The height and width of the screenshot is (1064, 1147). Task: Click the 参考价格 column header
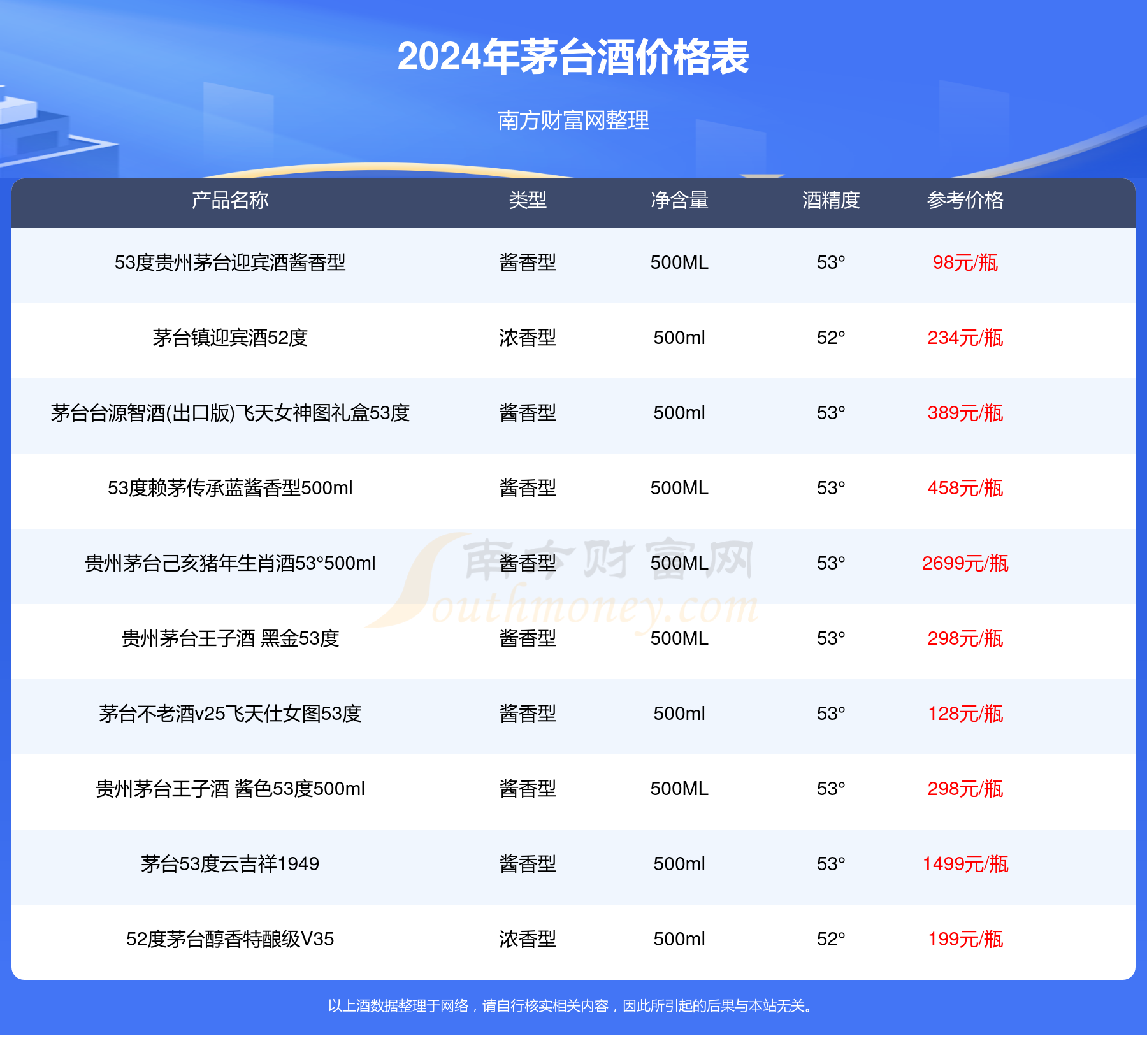(x=965, y=200)
